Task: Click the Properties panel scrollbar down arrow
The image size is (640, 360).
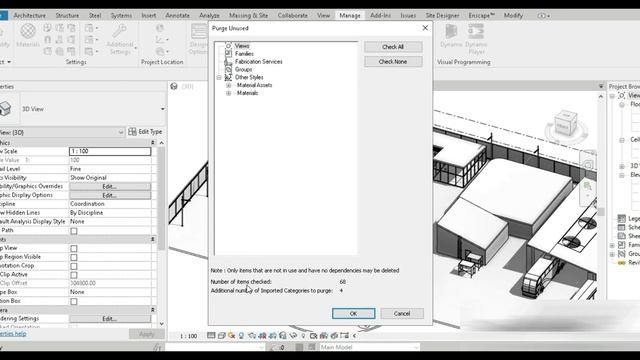Action: (162, 324)
